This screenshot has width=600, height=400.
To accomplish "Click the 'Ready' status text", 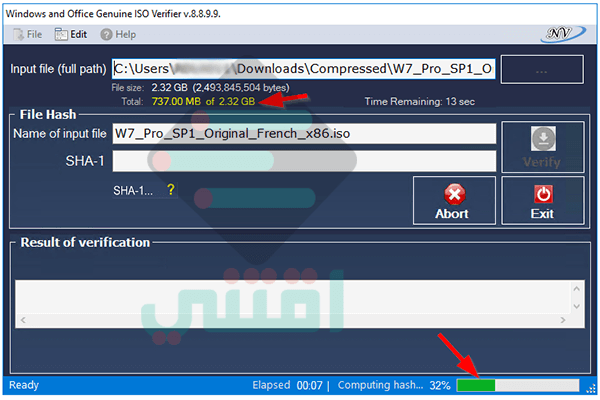I will point(24,385).
